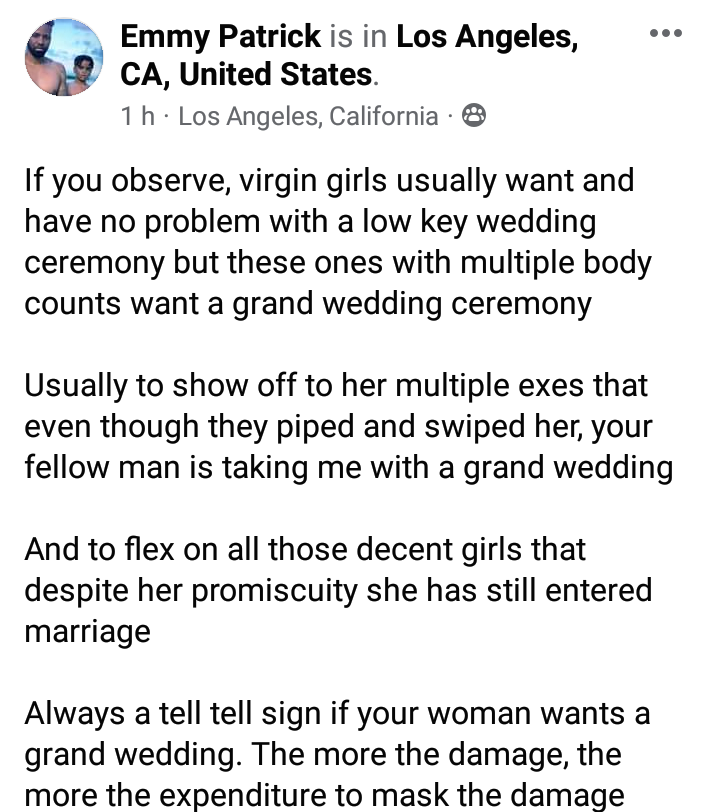Viewport: 715px width, 812px height.
Task: Open the three-dot post options menu
Action: tap(665, 34)
